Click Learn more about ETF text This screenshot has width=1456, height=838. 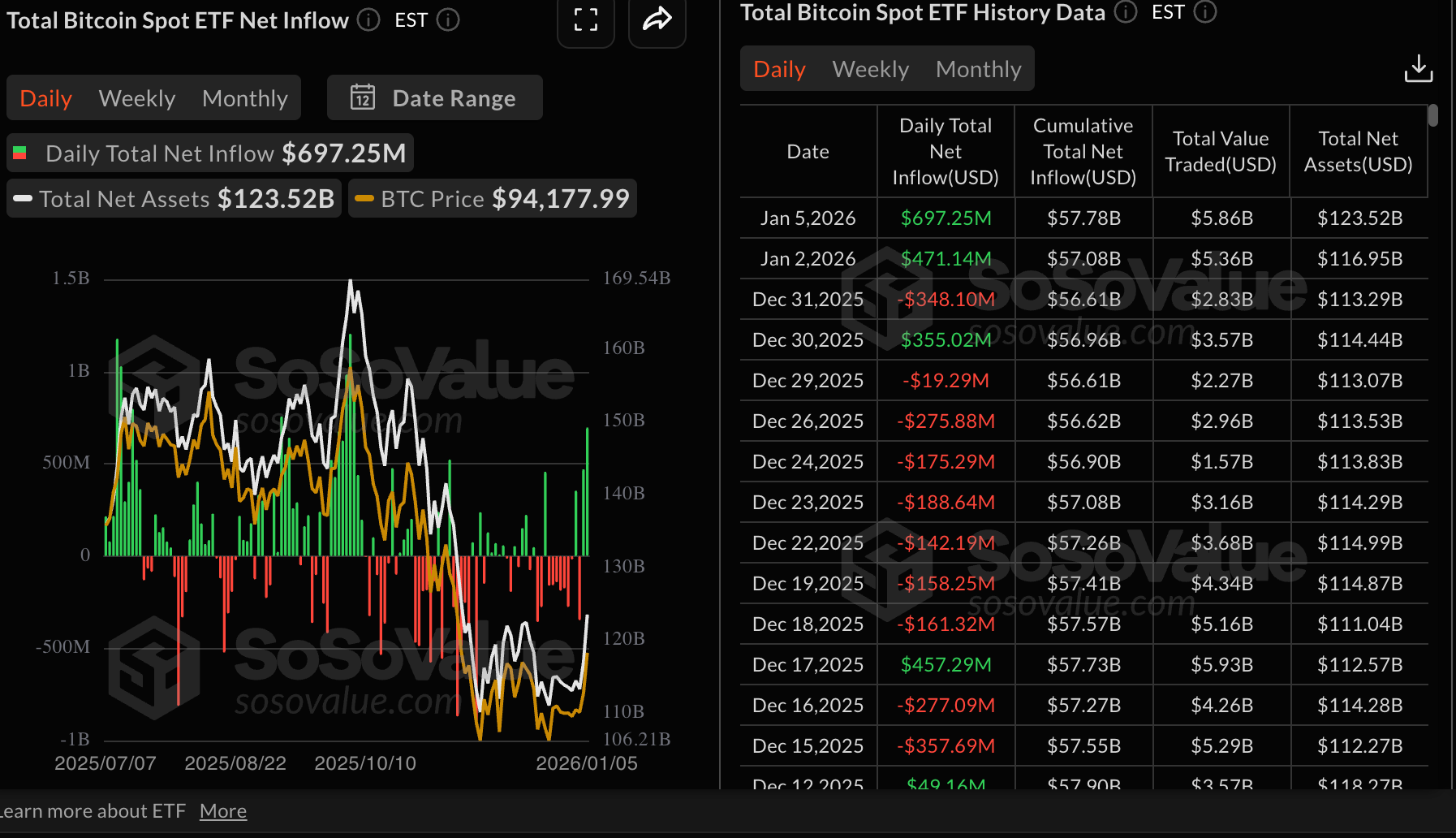[93, 810]
